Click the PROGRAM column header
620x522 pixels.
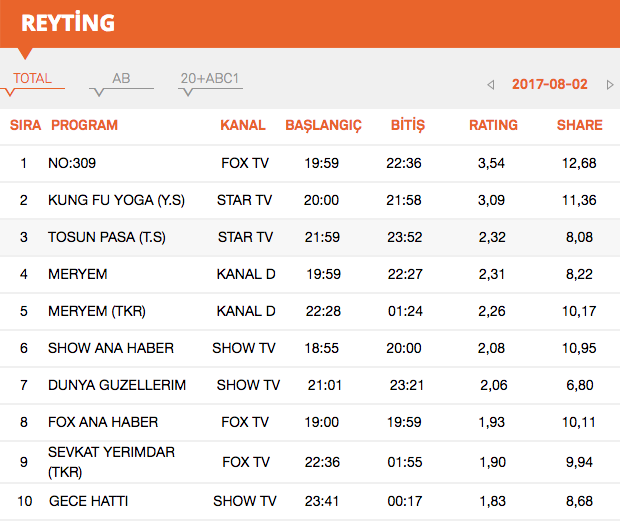pos(84,125)
